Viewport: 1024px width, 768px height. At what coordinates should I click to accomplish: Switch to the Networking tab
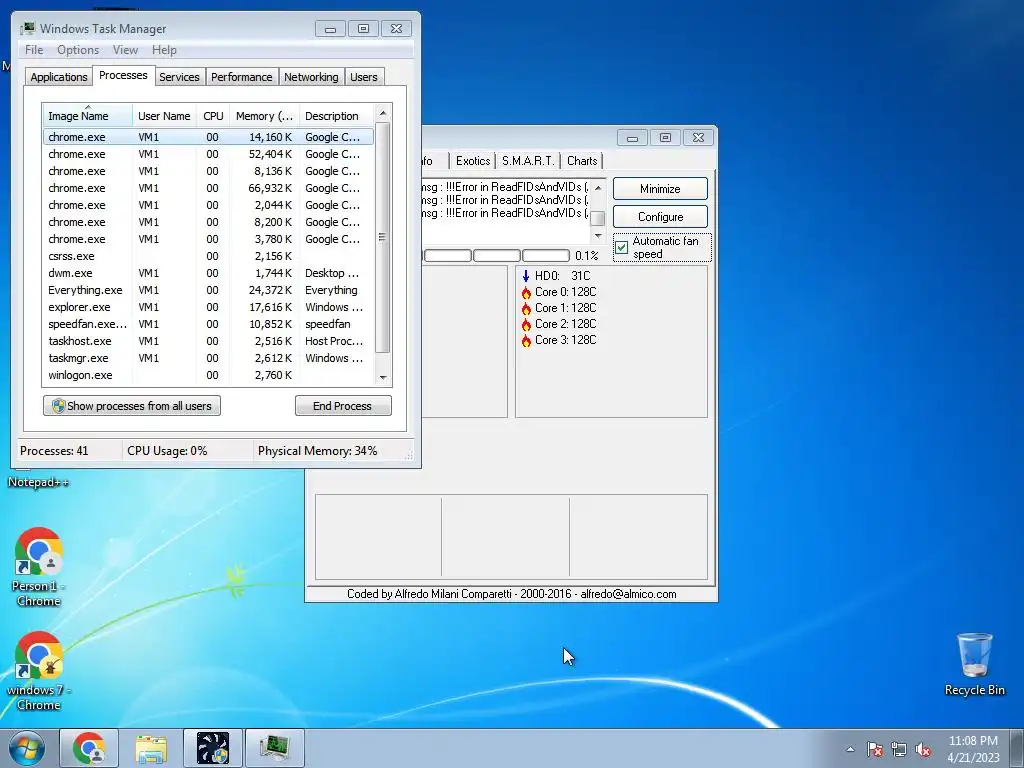pyautogui.click(x=311, y=77)
